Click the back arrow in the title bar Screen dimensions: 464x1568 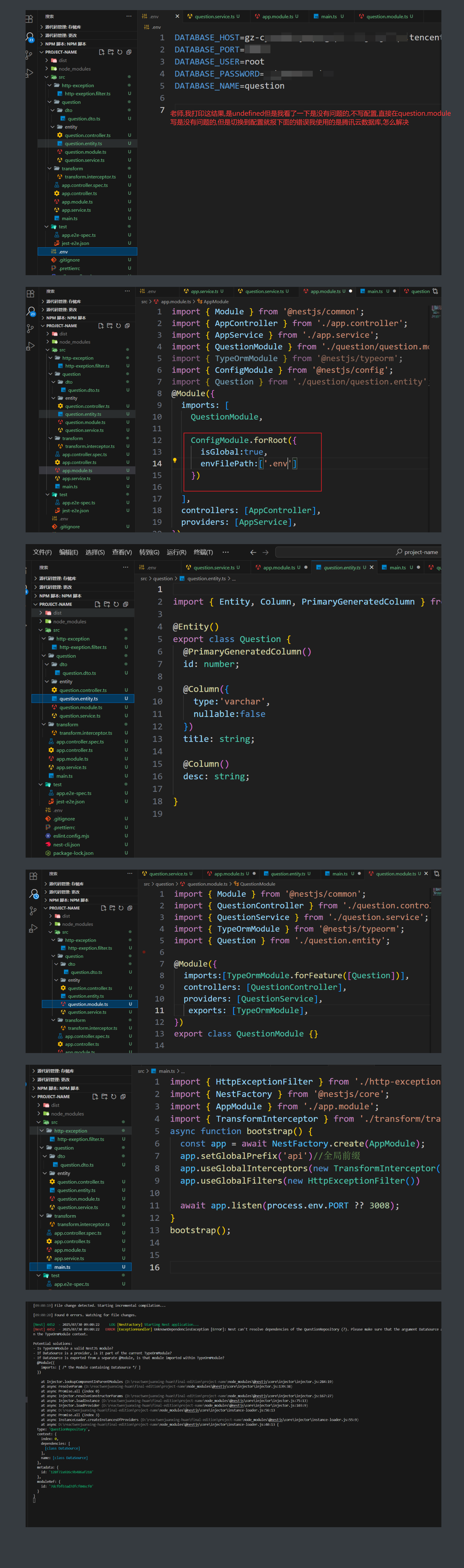tap(253, 552)
